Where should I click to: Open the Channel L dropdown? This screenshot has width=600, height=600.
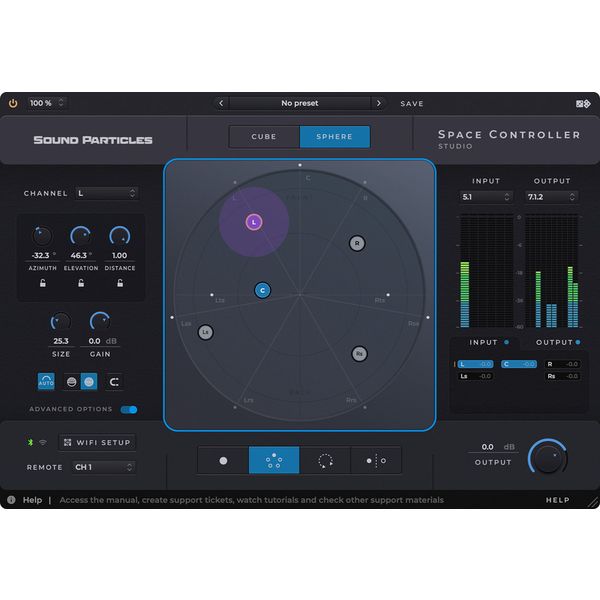pos(107,193)
